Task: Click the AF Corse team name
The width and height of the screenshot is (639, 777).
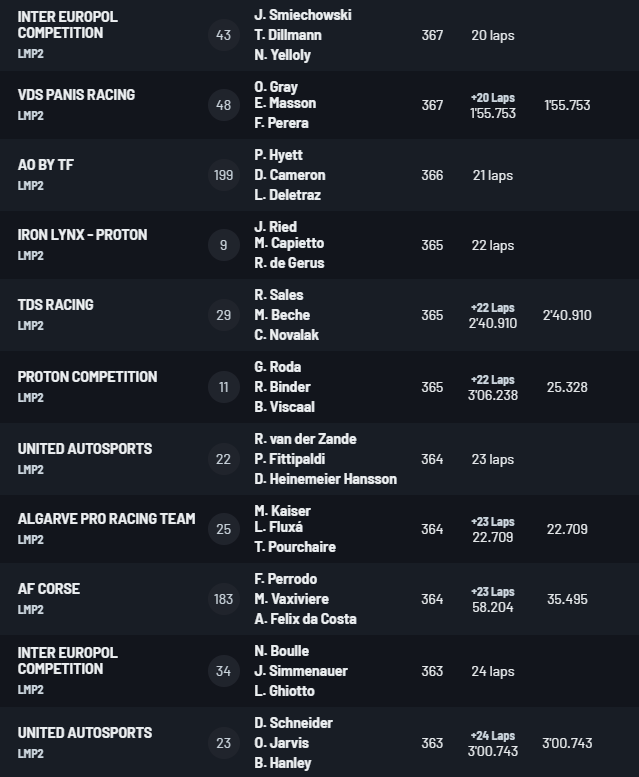Action: (48, 589)
